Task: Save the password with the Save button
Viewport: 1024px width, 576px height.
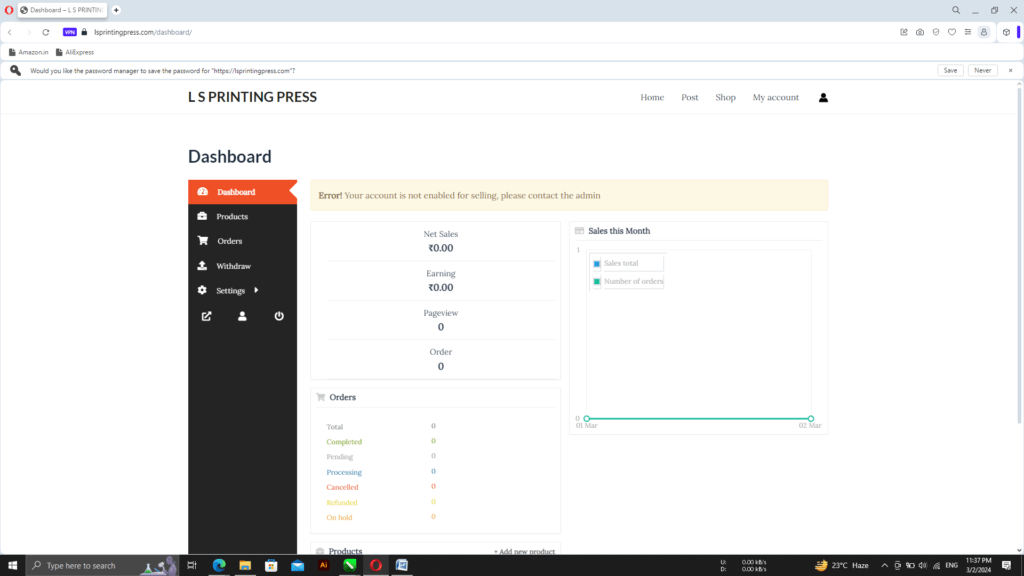Action: (950, 71)
